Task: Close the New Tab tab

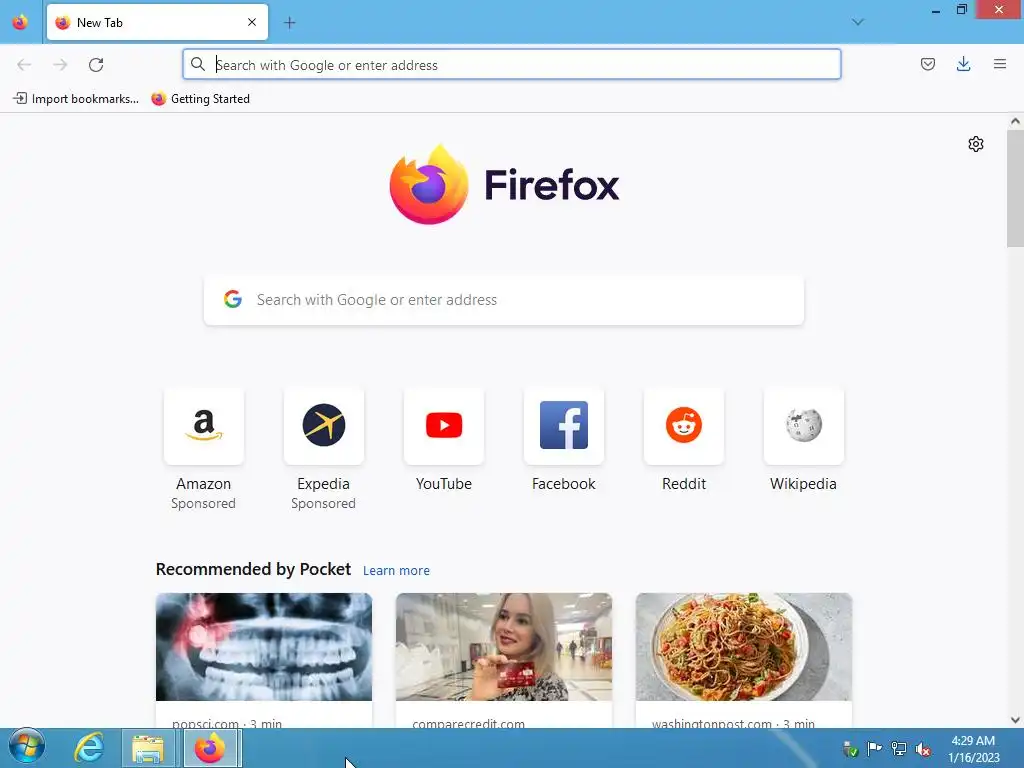Action: (x=252, y=22)
